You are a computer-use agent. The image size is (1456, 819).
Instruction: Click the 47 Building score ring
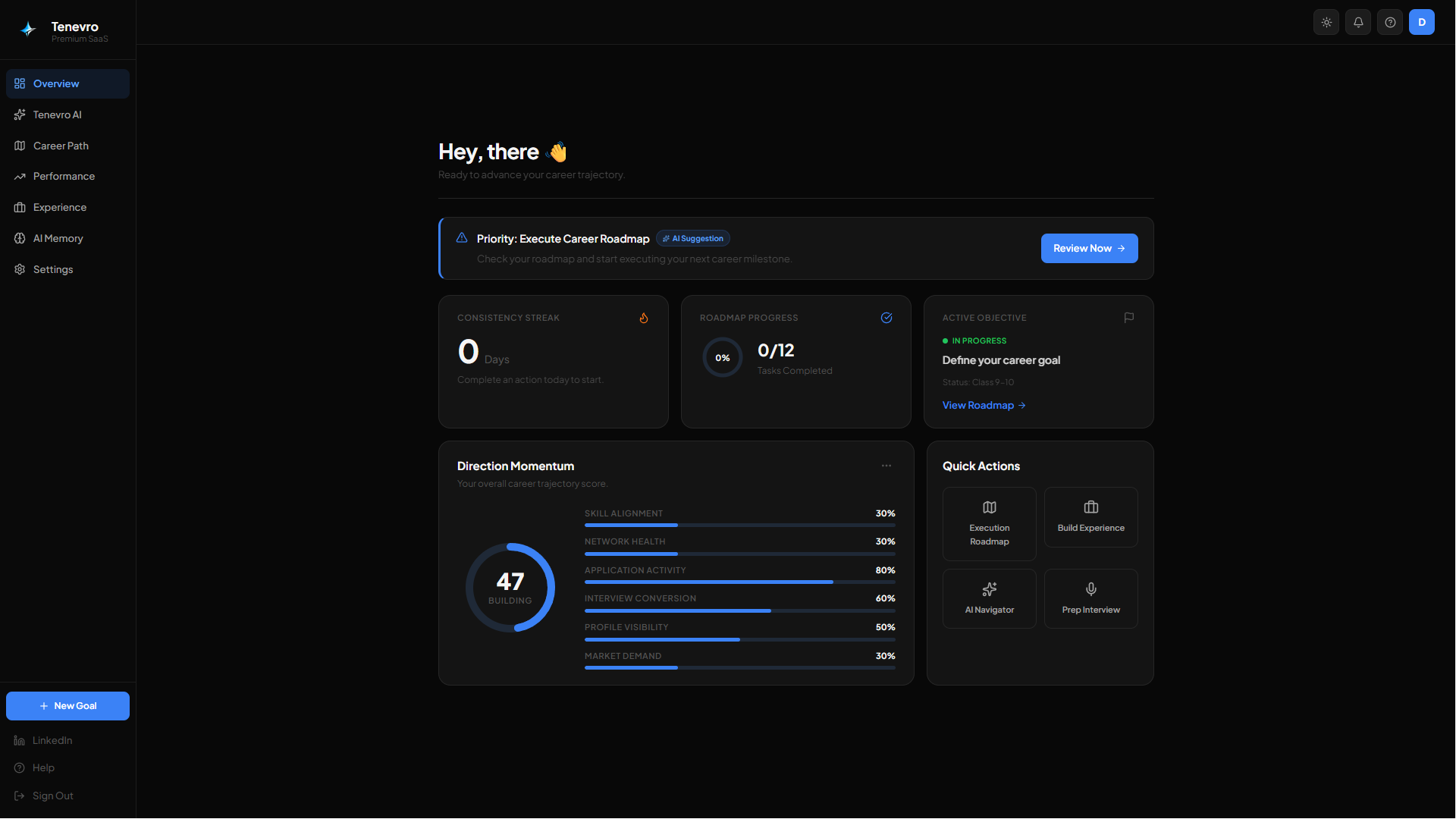click(x=510, y=588)
